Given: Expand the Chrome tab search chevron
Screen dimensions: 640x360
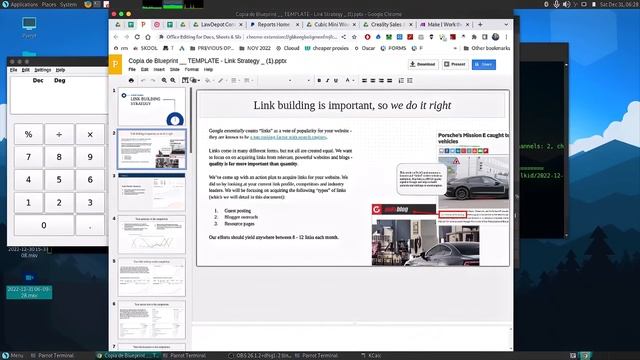Looking at the screenshot, I should tap(506, 24).
